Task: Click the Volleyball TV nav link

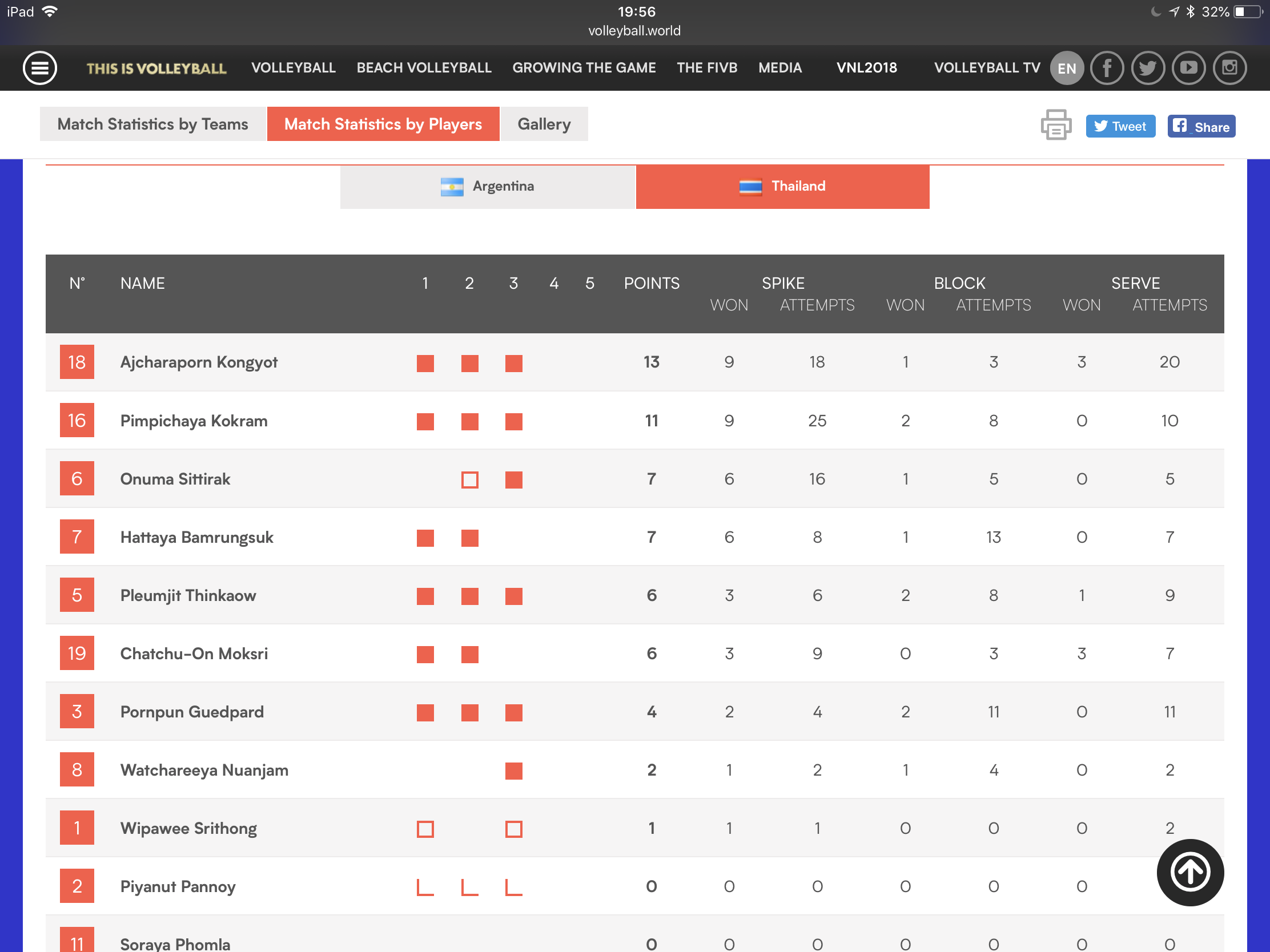Action: point(986,68)
